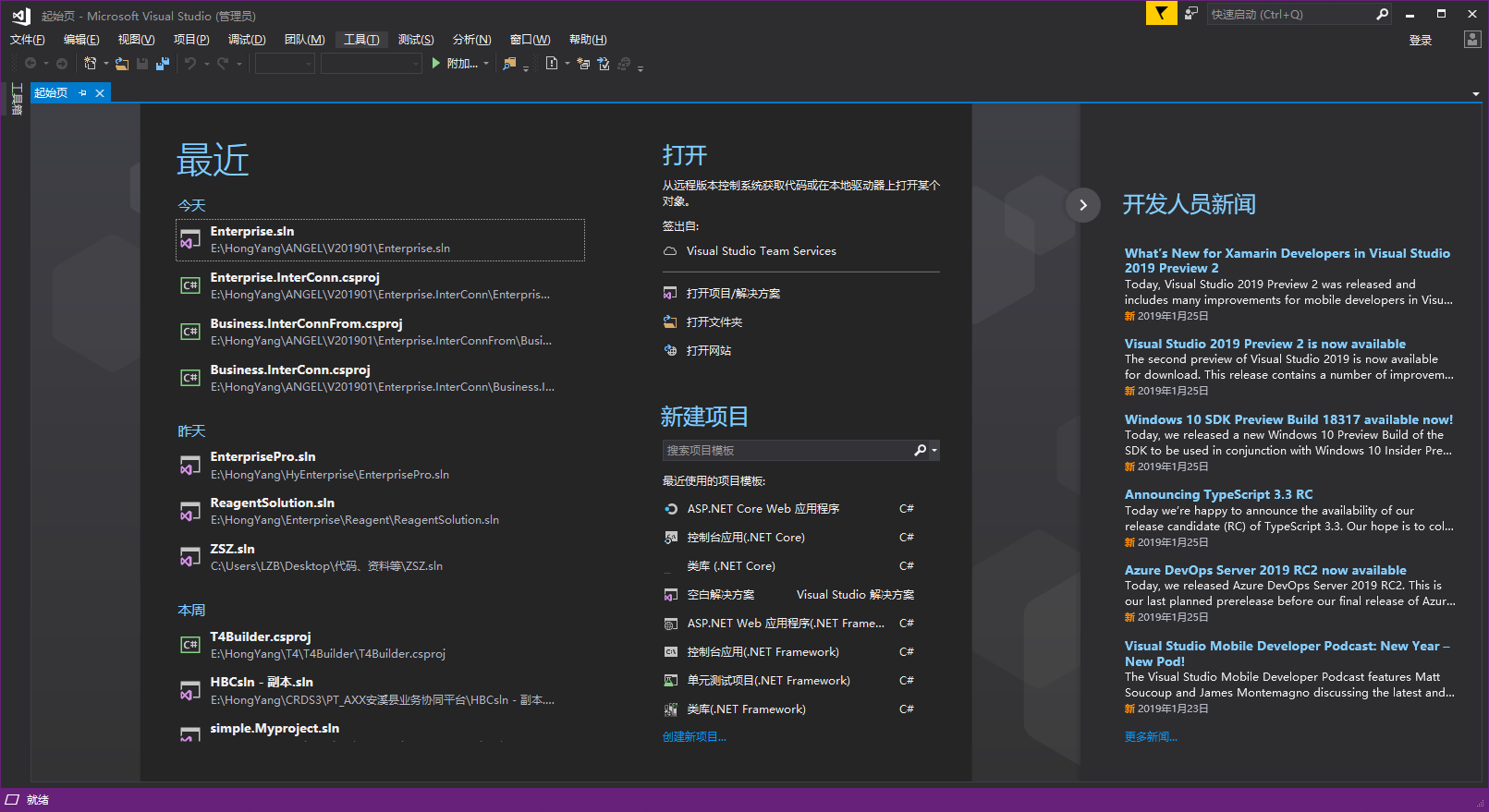Open the 工具(T) menu
Viewport: 1489px width, 812px height.
point(361,39)
